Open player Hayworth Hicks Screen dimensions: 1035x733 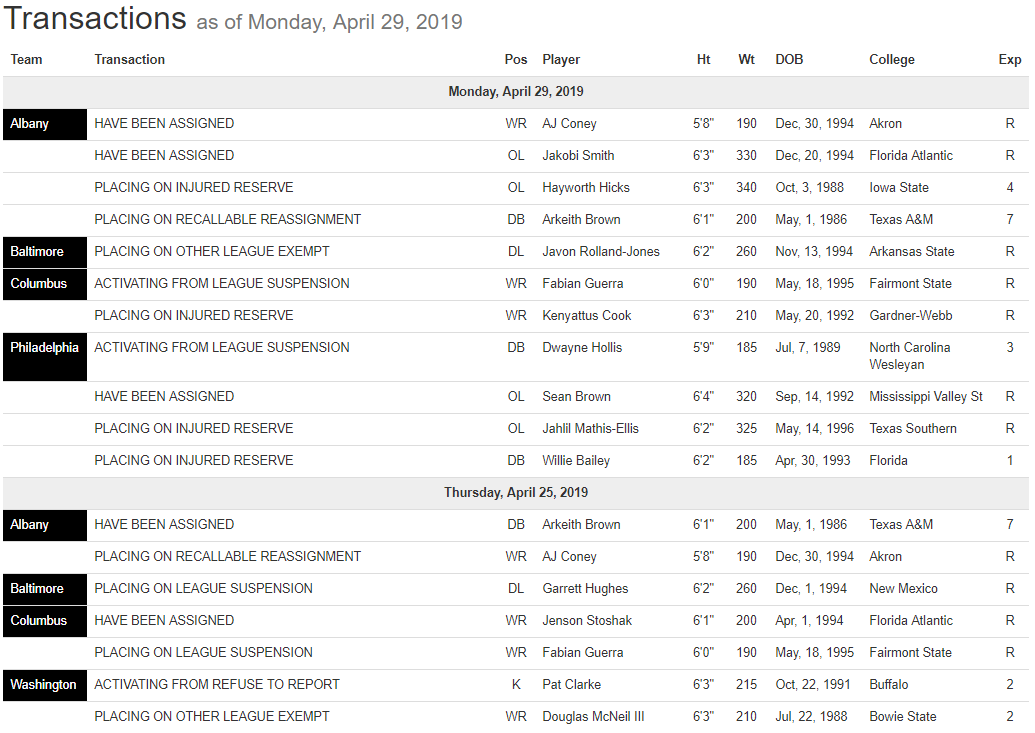[586, 188]
